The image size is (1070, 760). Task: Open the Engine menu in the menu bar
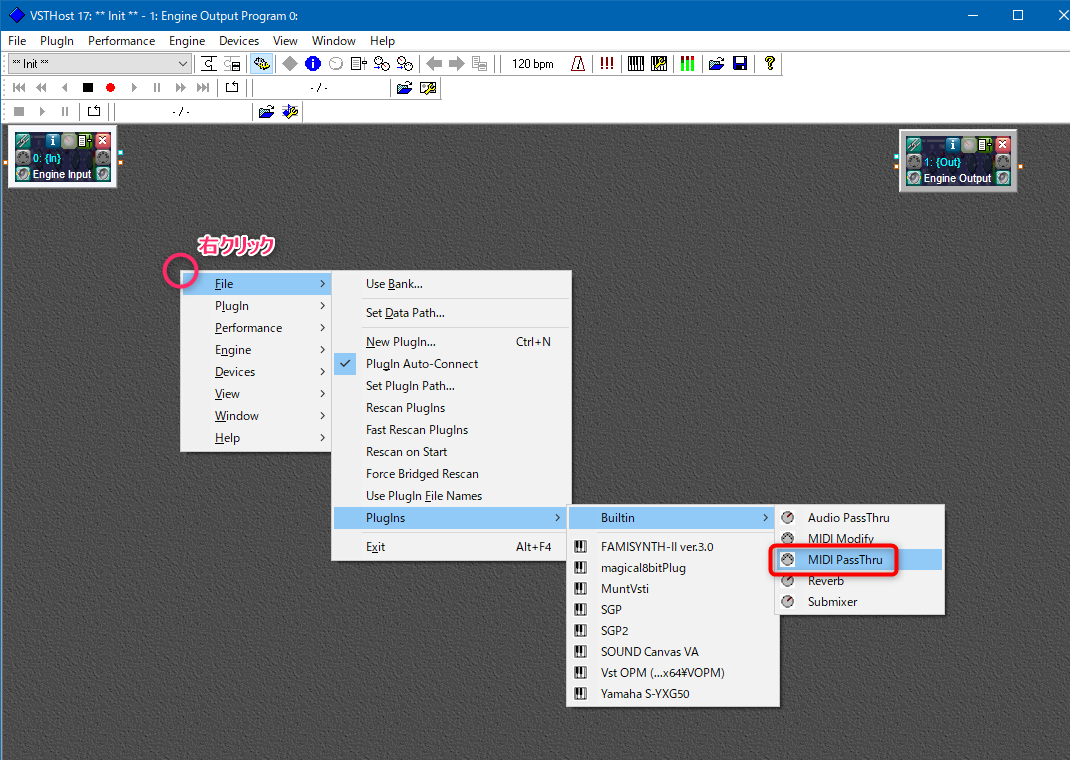point(187,41)
